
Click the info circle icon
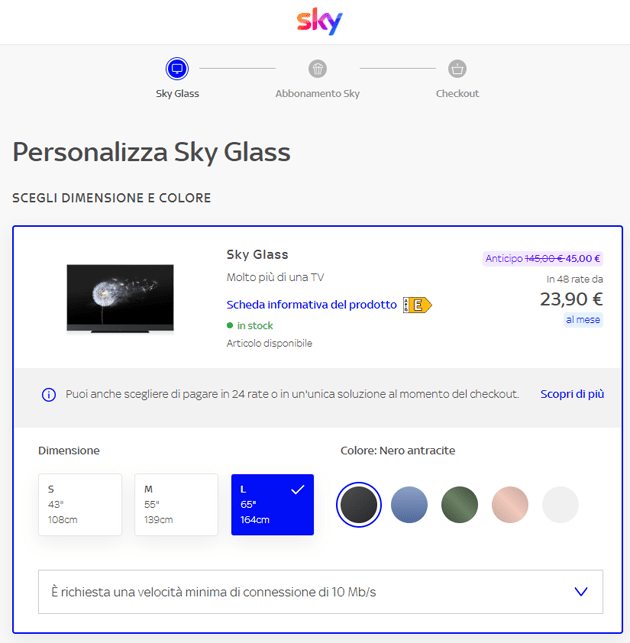49,395
